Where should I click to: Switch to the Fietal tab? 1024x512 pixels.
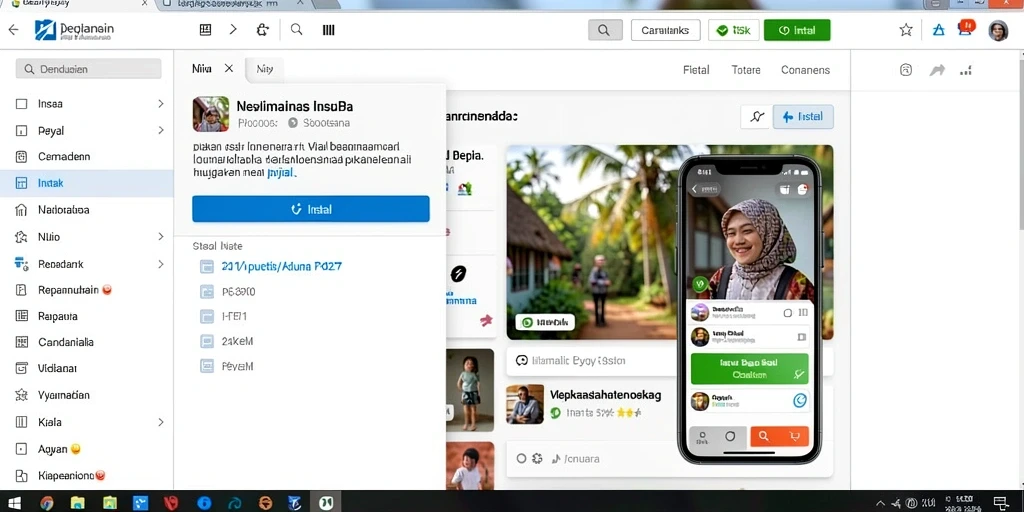pos(696,70)
